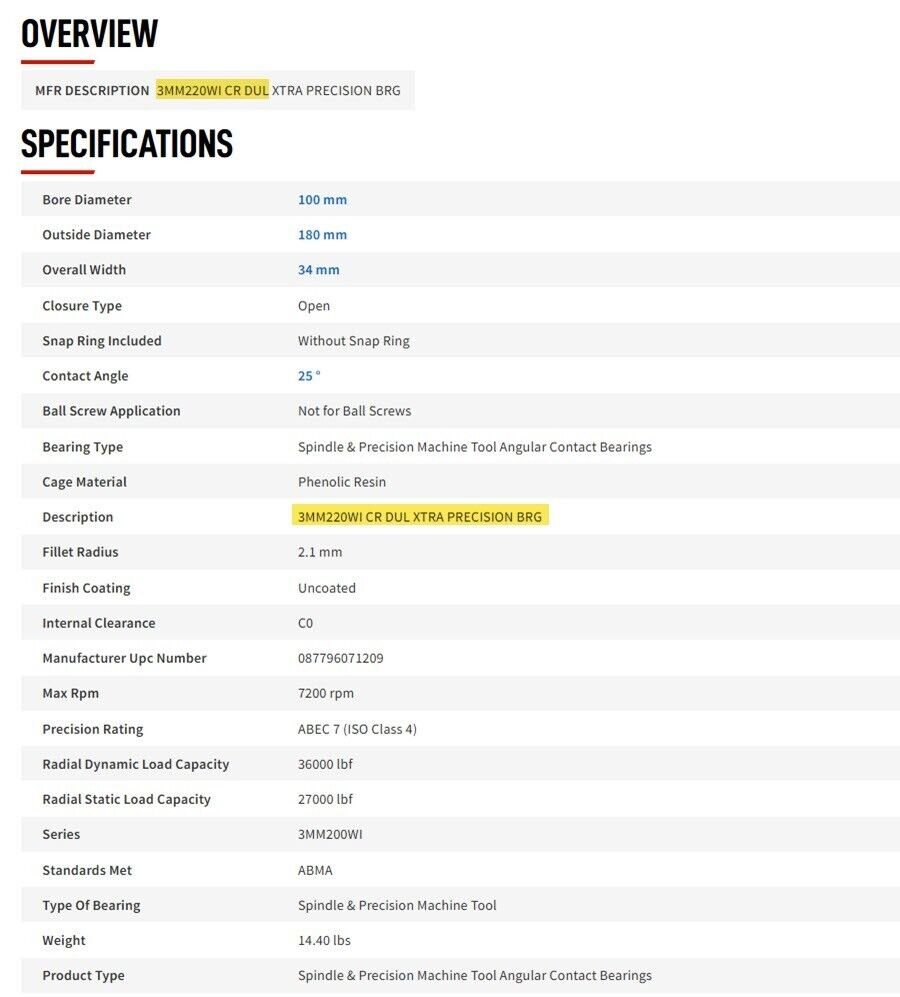Open the 180 mm outside diameter link

tap(322, 235)
